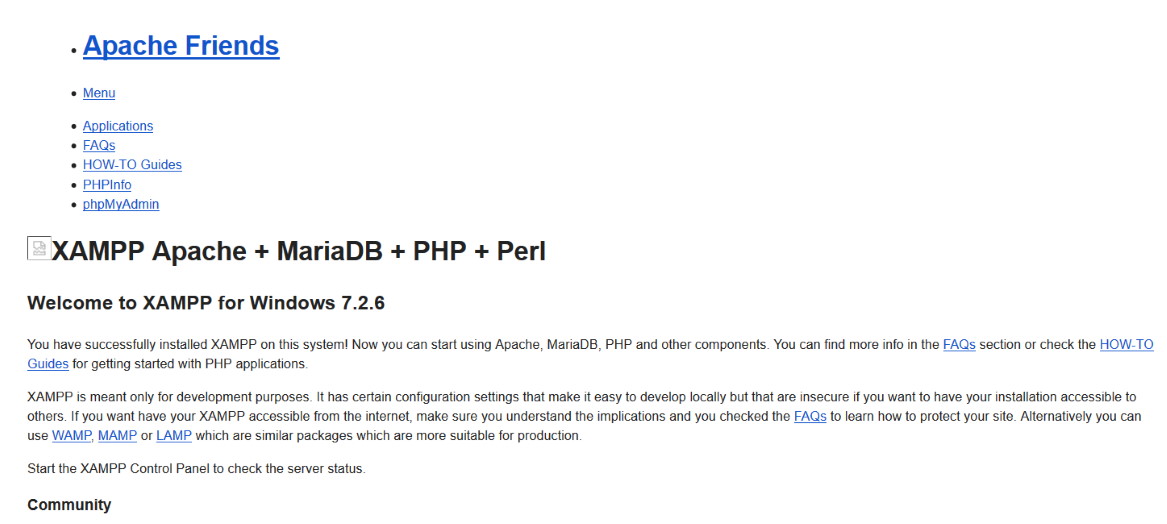
Task: Open Applications in the navigation list
Action: click(x=118, y=126)
